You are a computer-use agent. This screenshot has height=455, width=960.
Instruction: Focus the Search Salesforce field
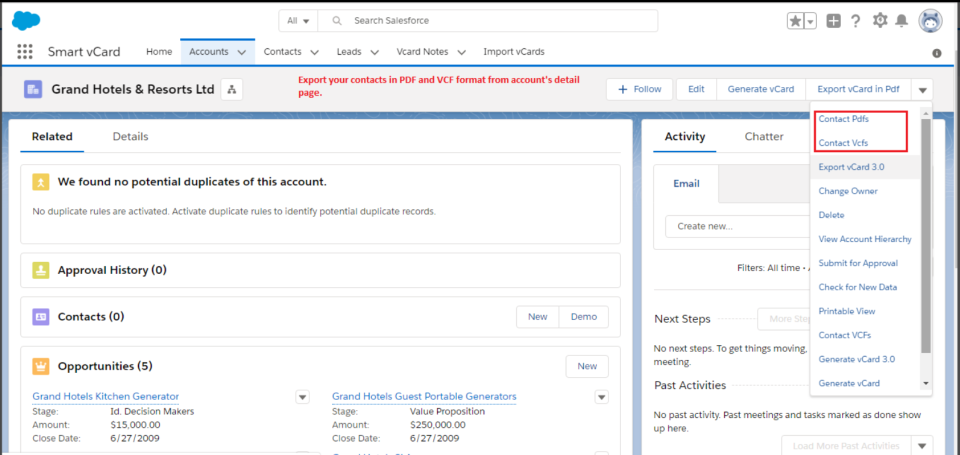[x=487, y=21]
